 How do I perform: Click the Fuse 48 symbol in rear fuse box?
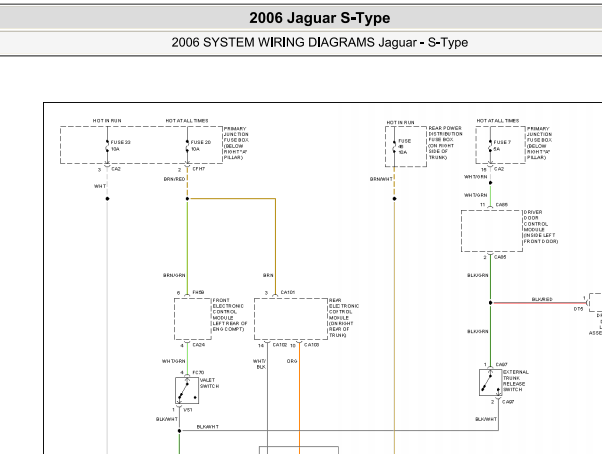pos(394,147)
